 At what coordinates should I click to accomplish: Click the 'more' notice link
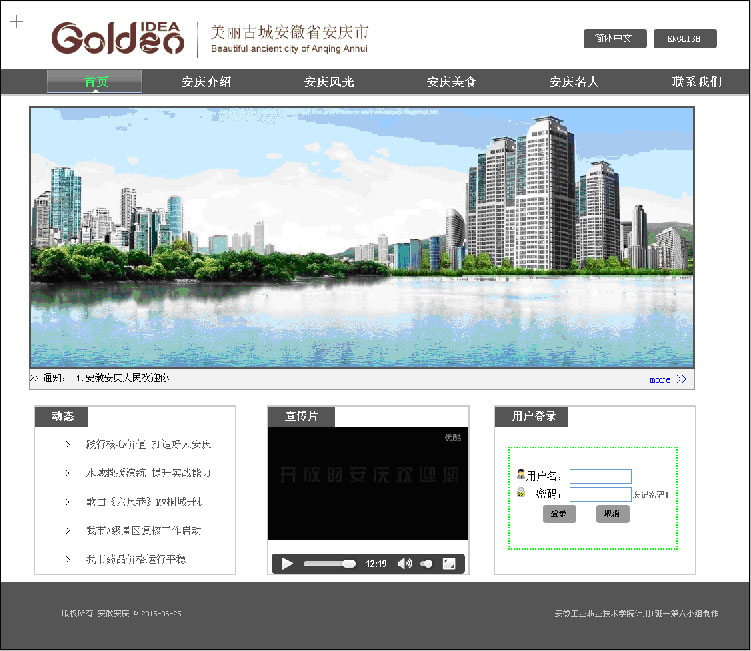(659, 380)
